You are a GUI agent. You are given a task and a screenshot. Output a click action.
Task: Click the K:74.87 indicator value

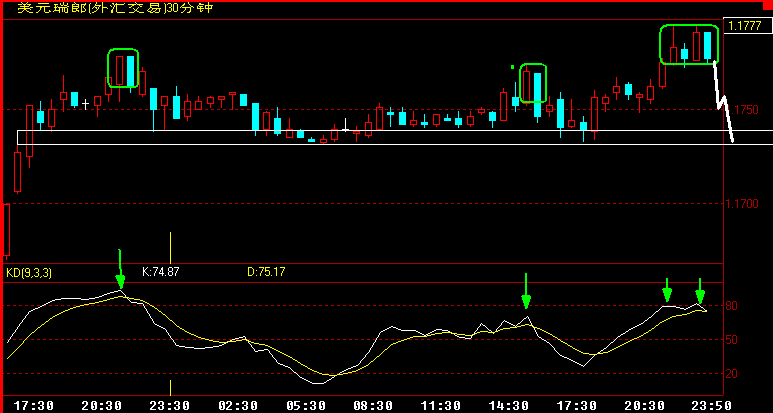tap(160, 272)
